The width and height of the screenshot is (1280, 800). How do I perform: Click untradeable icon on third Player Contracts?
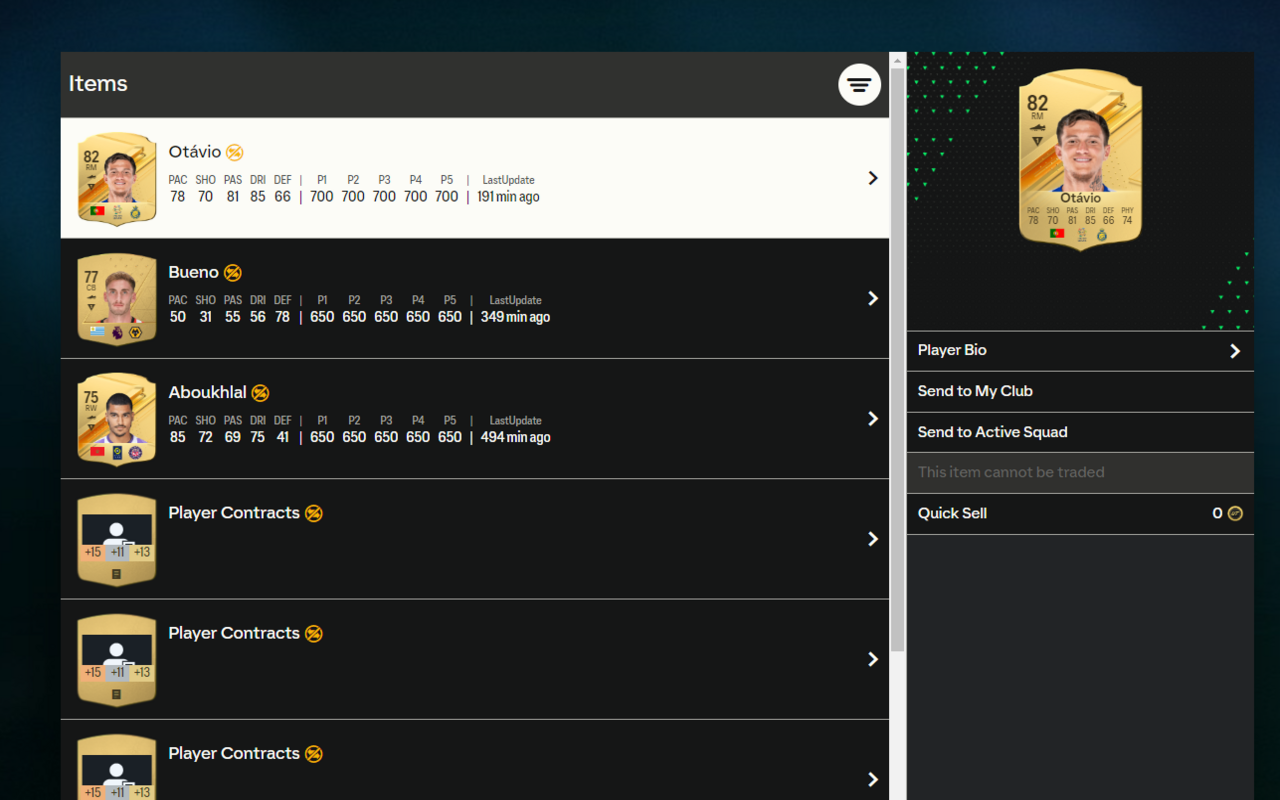(x=314, y=754)
